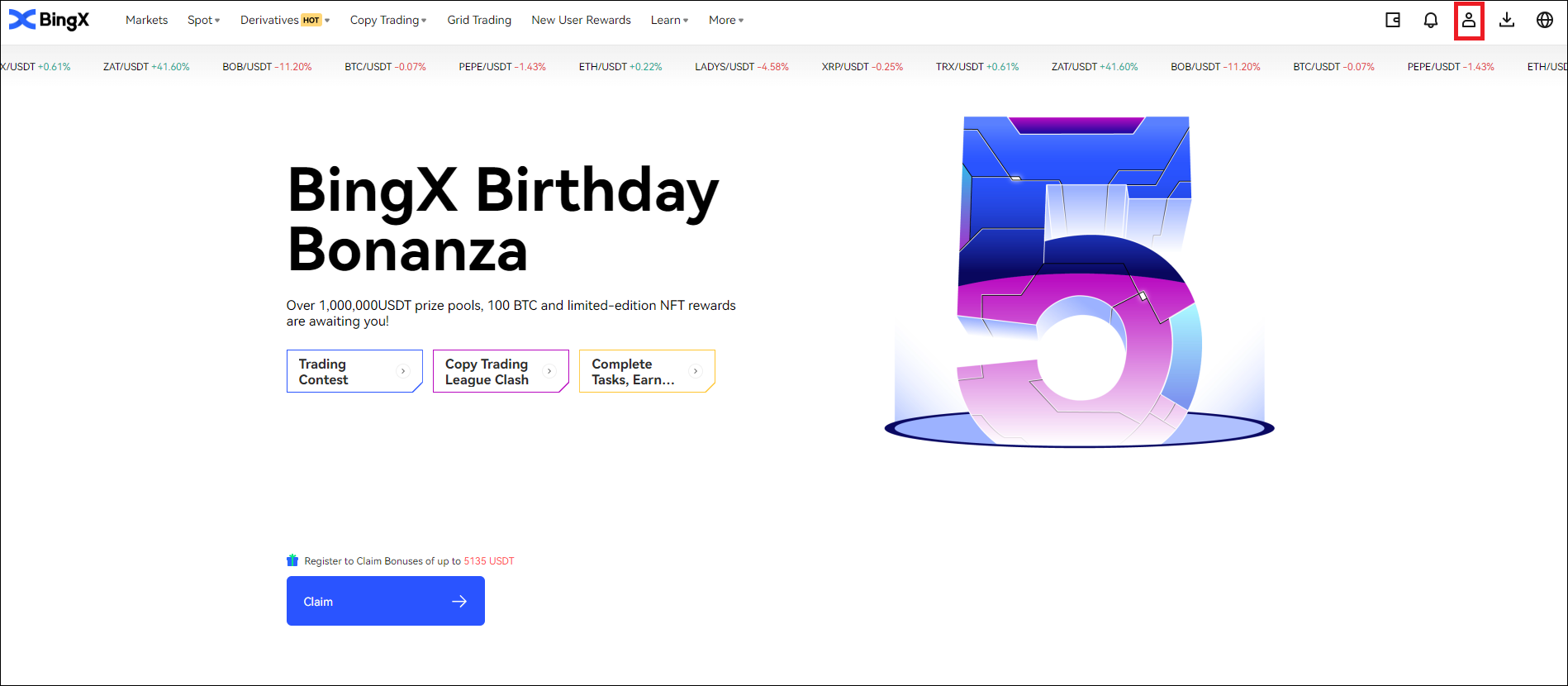Click the giant number 5 banner graphic
1568x686 pixels.
point(1078,281)
